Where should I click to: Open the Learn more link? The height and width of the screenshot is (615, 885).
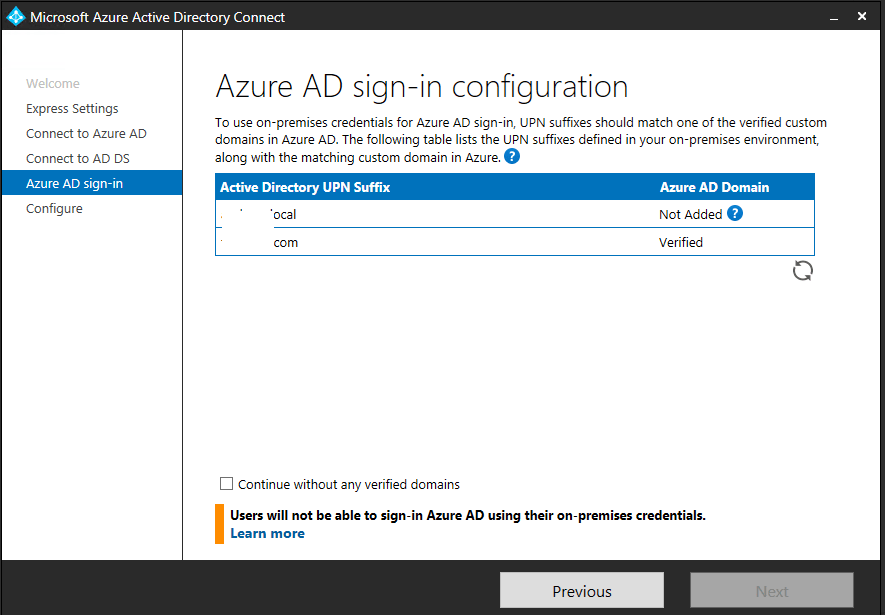click(268, 533)
